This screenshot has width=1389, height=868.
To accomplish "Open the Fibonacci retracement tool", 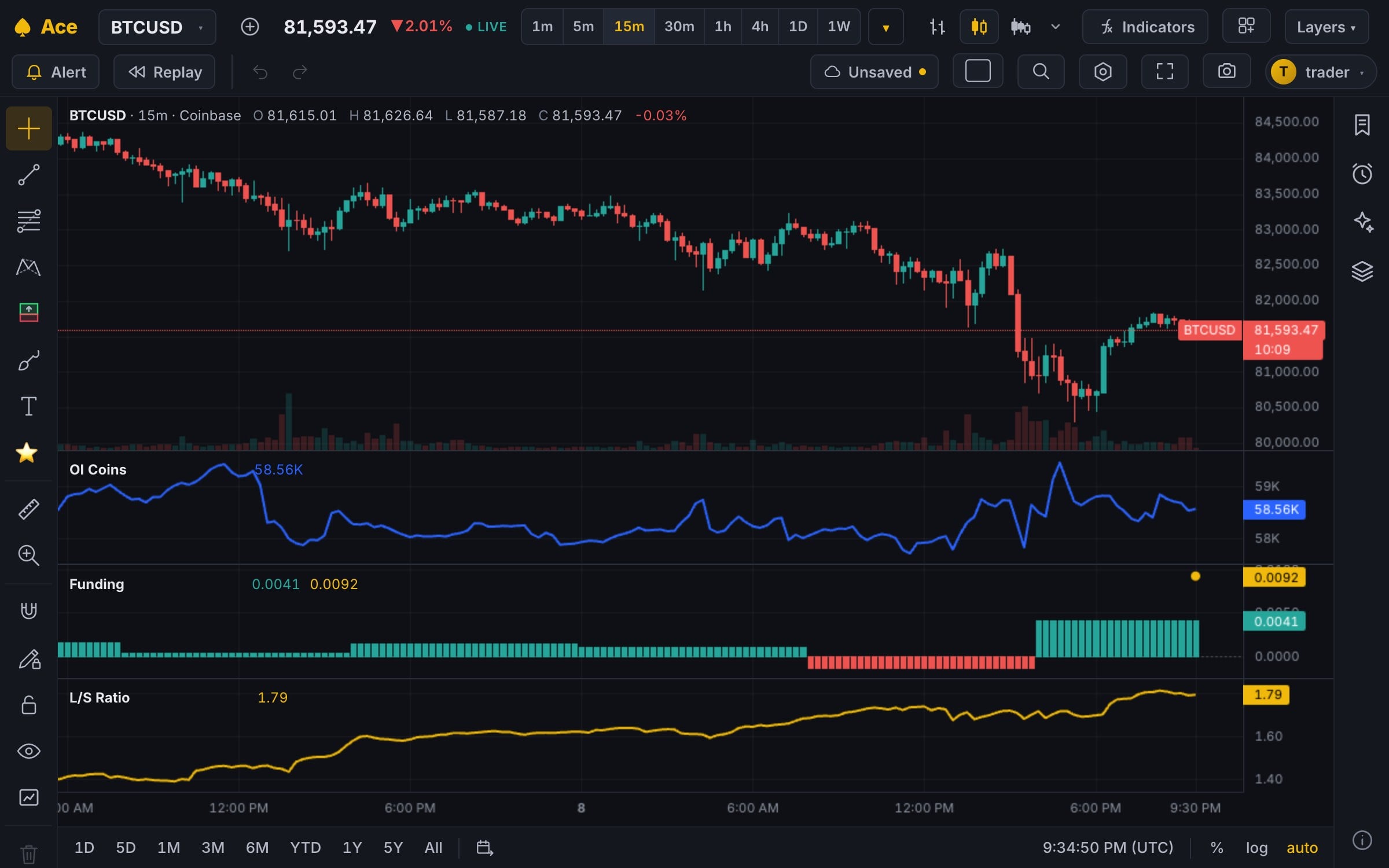I will tap(28, 221).
